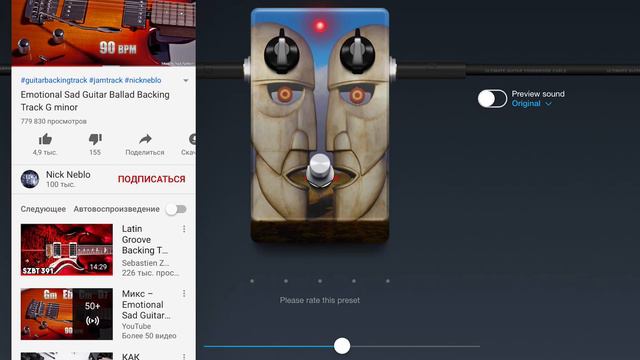
Task: Open options menu for Latin Groove video
Action: tap(184, 229)
